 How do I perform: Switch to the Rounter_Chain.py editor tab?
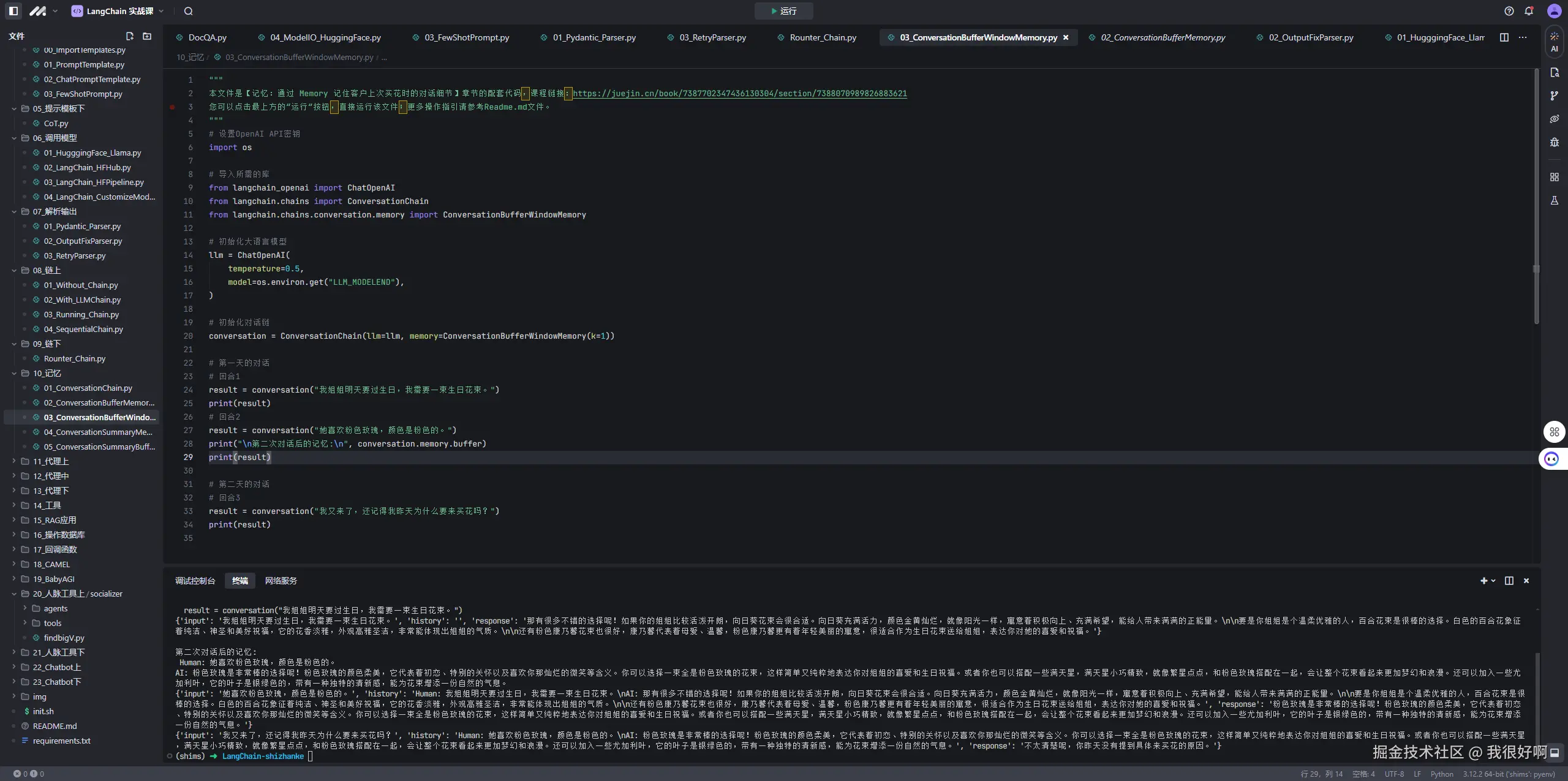822,37
